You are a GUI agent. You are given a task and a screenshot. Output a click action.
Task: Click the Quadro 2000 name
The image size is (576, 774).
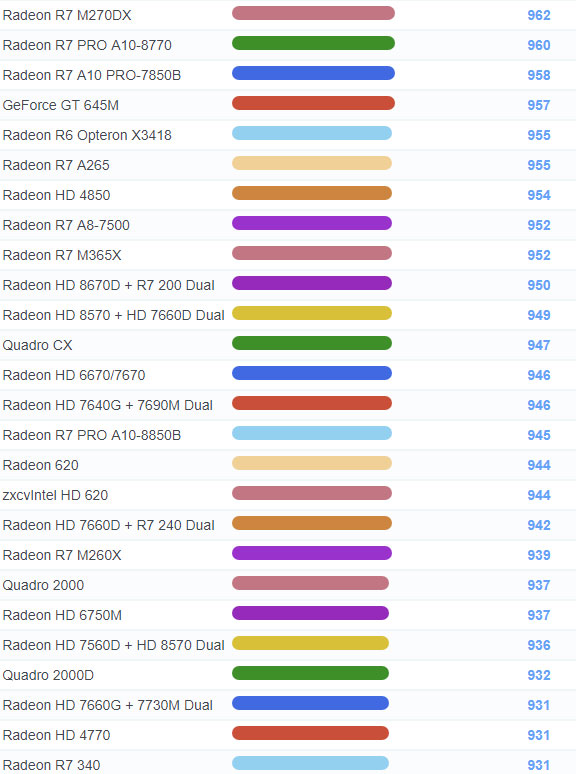(43, 585)
